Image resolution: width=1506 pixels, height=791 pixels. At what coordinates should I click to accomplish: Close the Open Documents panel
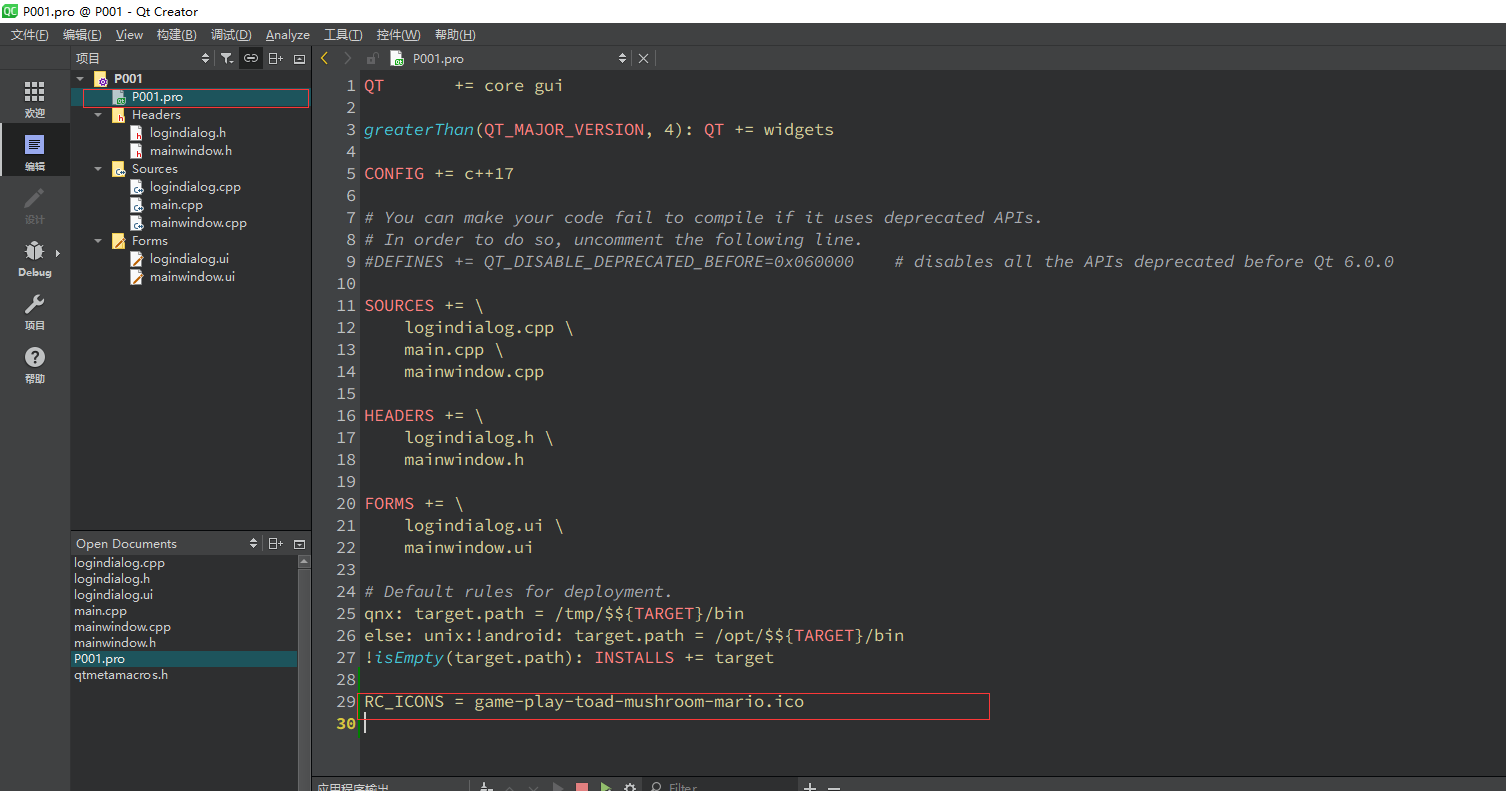[x=300, y=543]
